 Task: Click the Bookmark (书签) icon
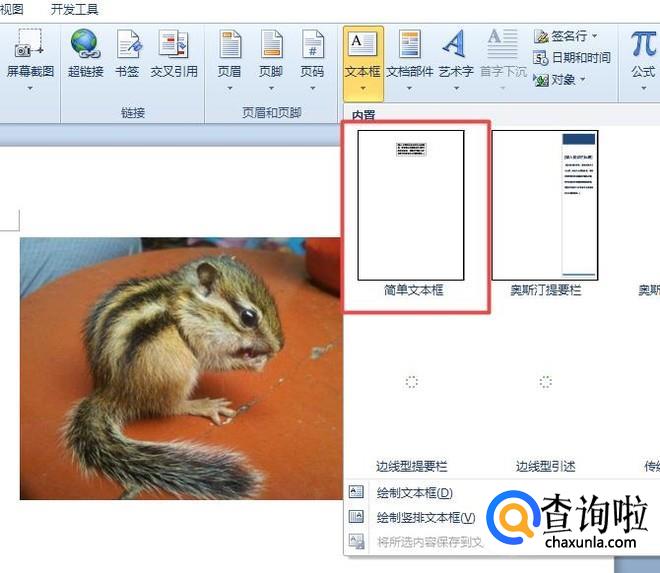tap(128, 43)
